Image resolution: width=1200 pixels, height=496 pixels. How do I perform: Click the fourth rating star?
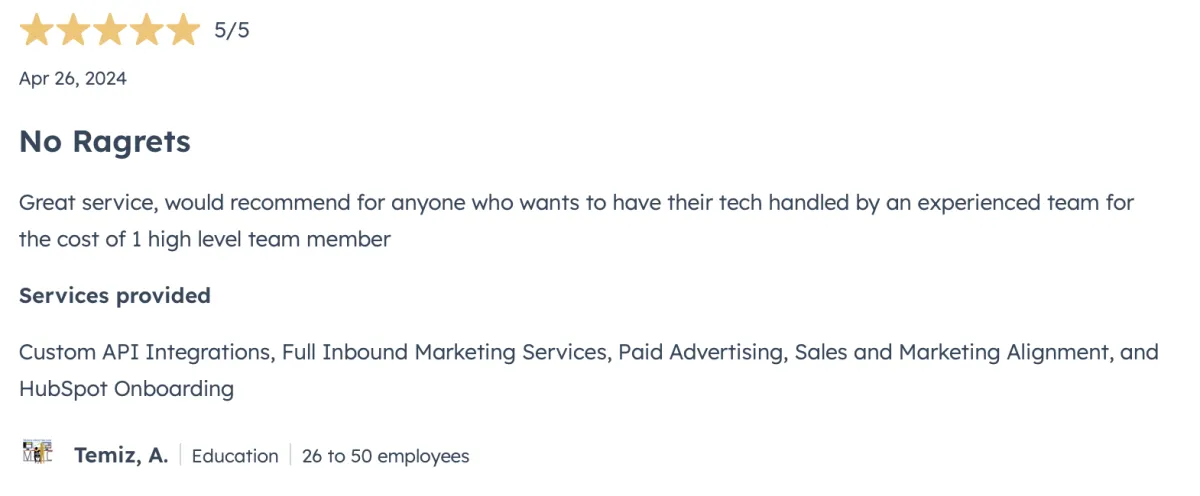[147, 30]
